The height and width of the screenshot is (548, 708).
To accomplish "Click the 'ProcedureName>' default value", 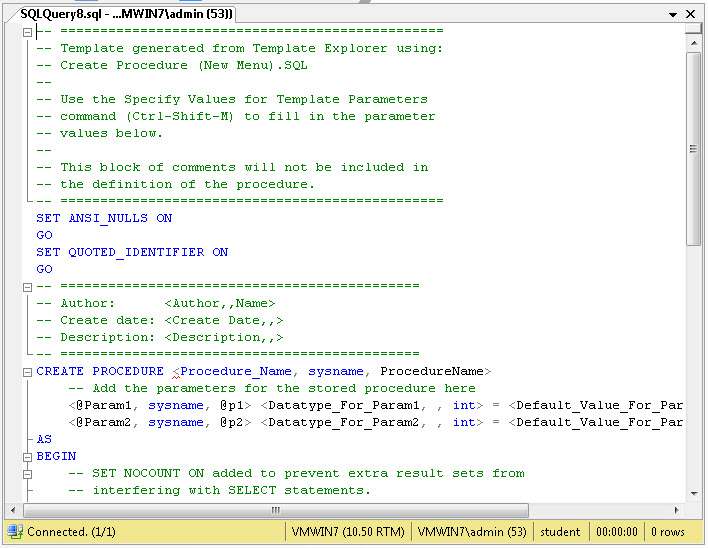I will point(436,372).
